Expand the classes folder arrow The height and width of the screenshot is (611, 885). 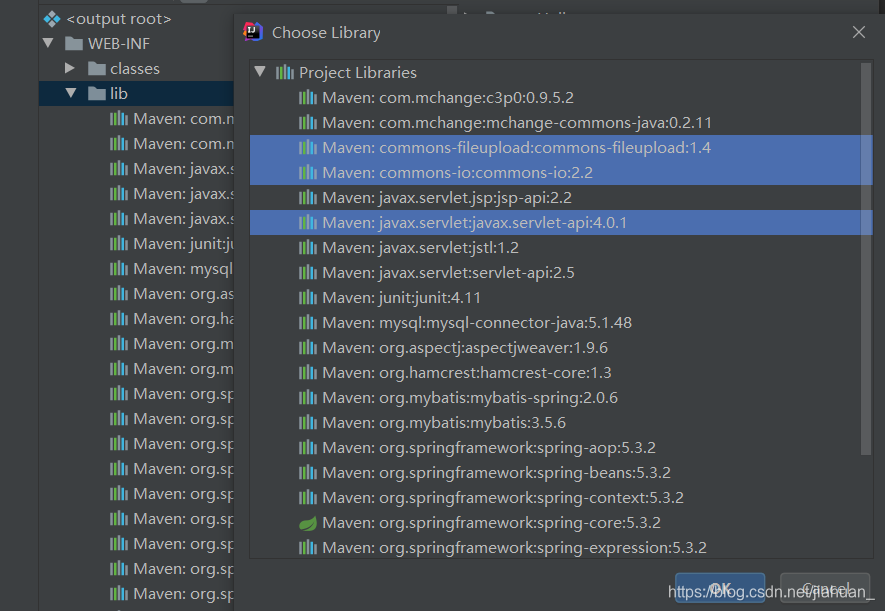pos(70,68)
